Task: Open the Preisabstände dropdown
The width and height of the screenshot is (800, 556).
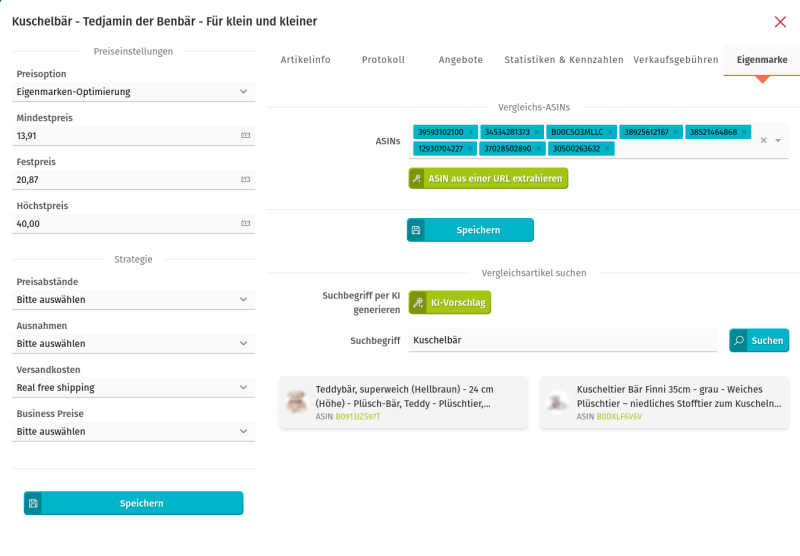Action: click(133, 299)
